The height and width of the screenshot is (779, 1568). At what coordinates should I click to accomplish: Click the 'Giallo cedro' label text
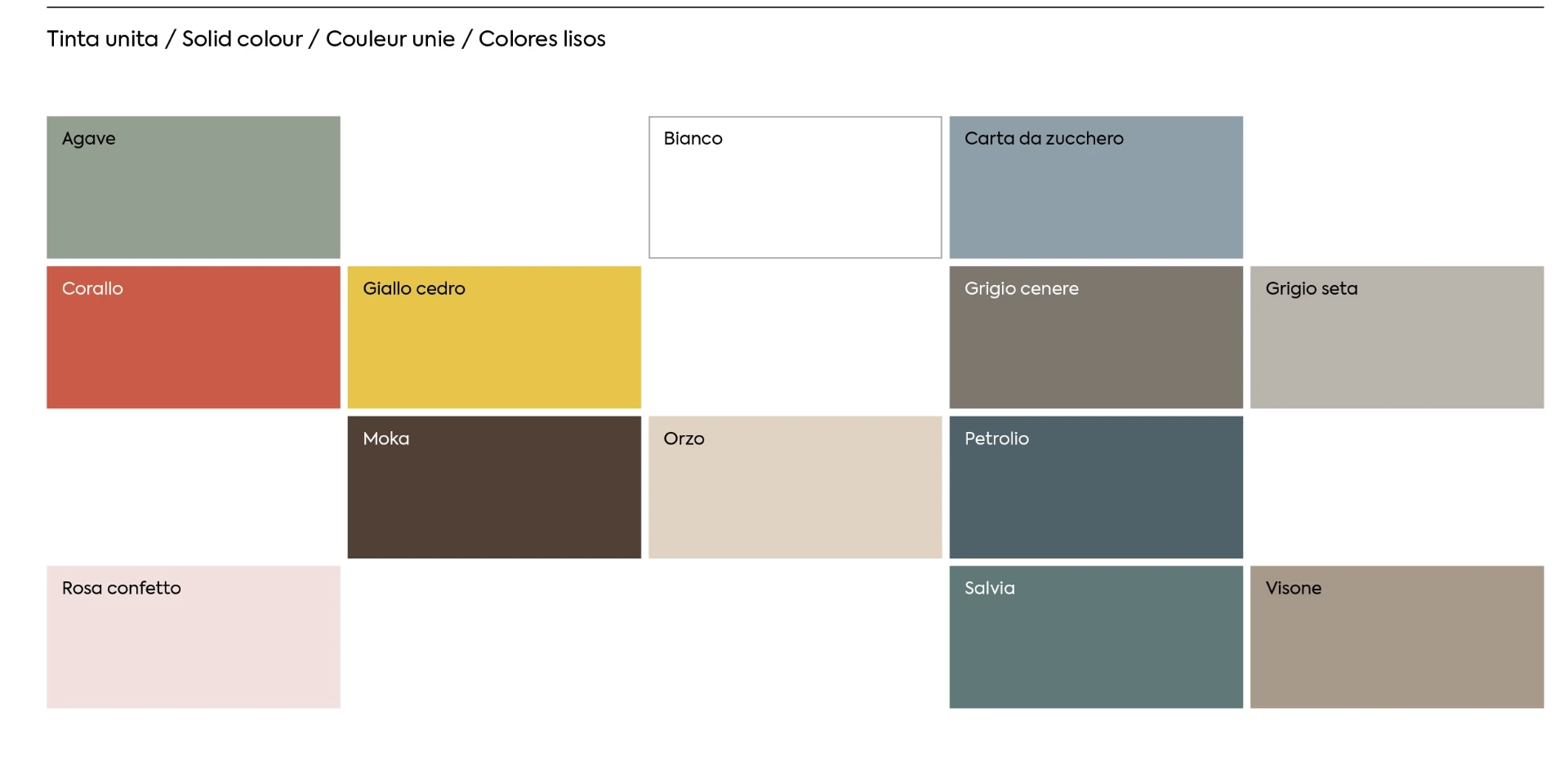(414, 289)
